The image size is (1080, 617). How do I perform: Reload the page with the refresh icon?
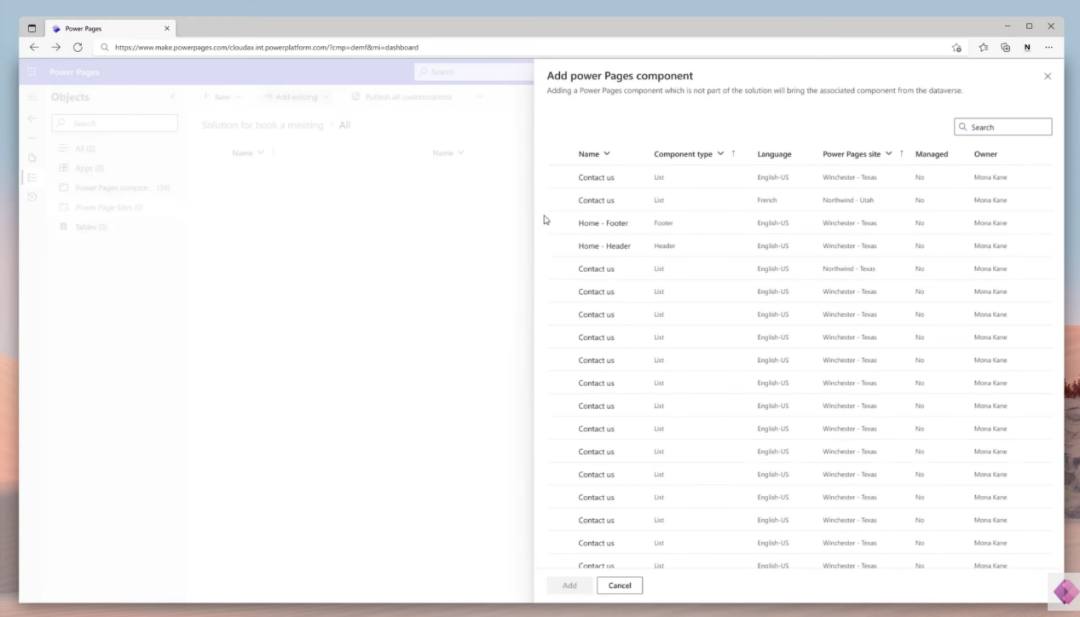(78, 48)
